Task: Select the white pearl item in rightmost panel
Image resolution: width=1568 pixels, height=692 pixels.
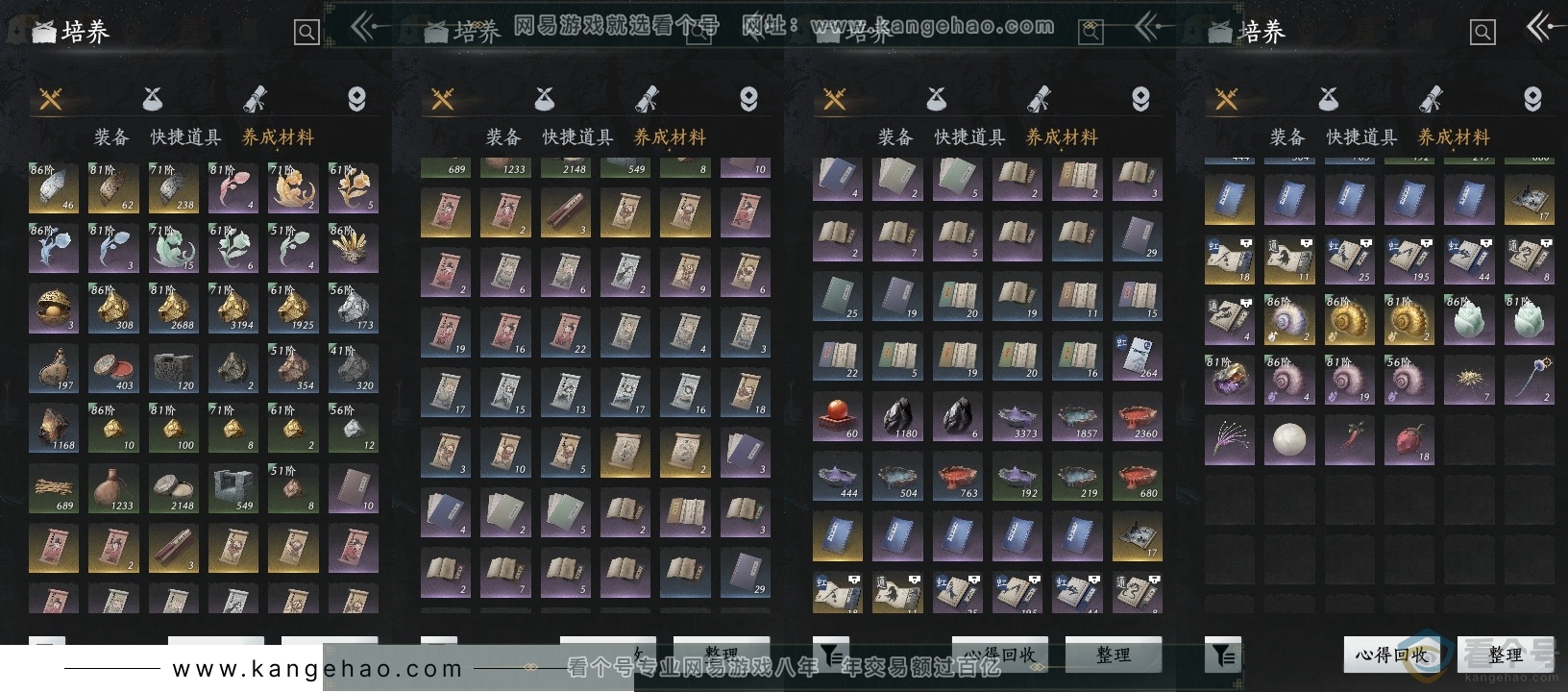Action: pos(1289,440)
